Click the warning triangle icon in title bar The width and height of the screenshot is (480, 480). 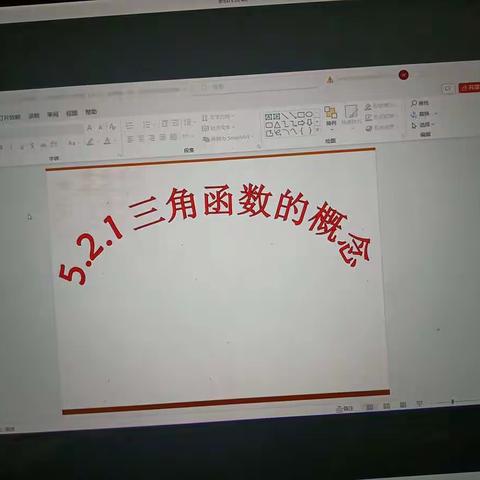pos(330,80)
